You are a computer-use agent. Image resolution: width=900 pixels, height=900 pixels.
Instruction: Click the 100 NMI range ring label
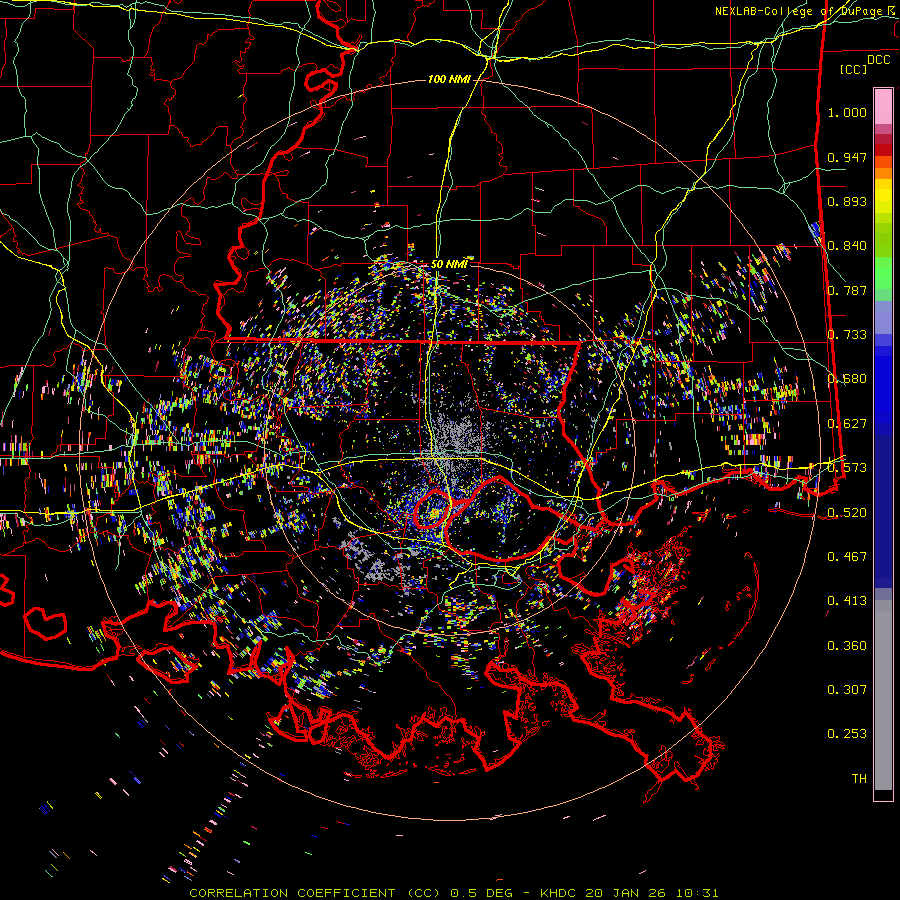(449, 79)
